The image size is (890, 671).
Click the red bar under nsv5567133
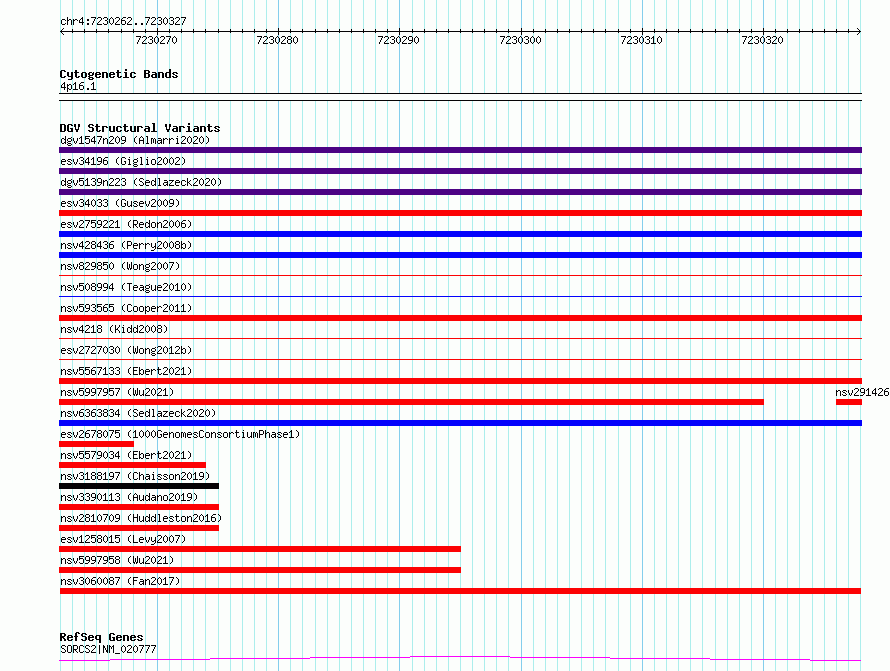(x=460, y=381)
